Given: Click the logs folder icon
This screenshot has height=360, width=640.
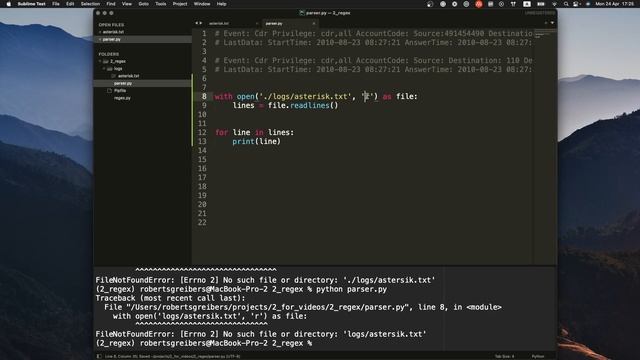Looking at the screenshot, I should (109, 69).
